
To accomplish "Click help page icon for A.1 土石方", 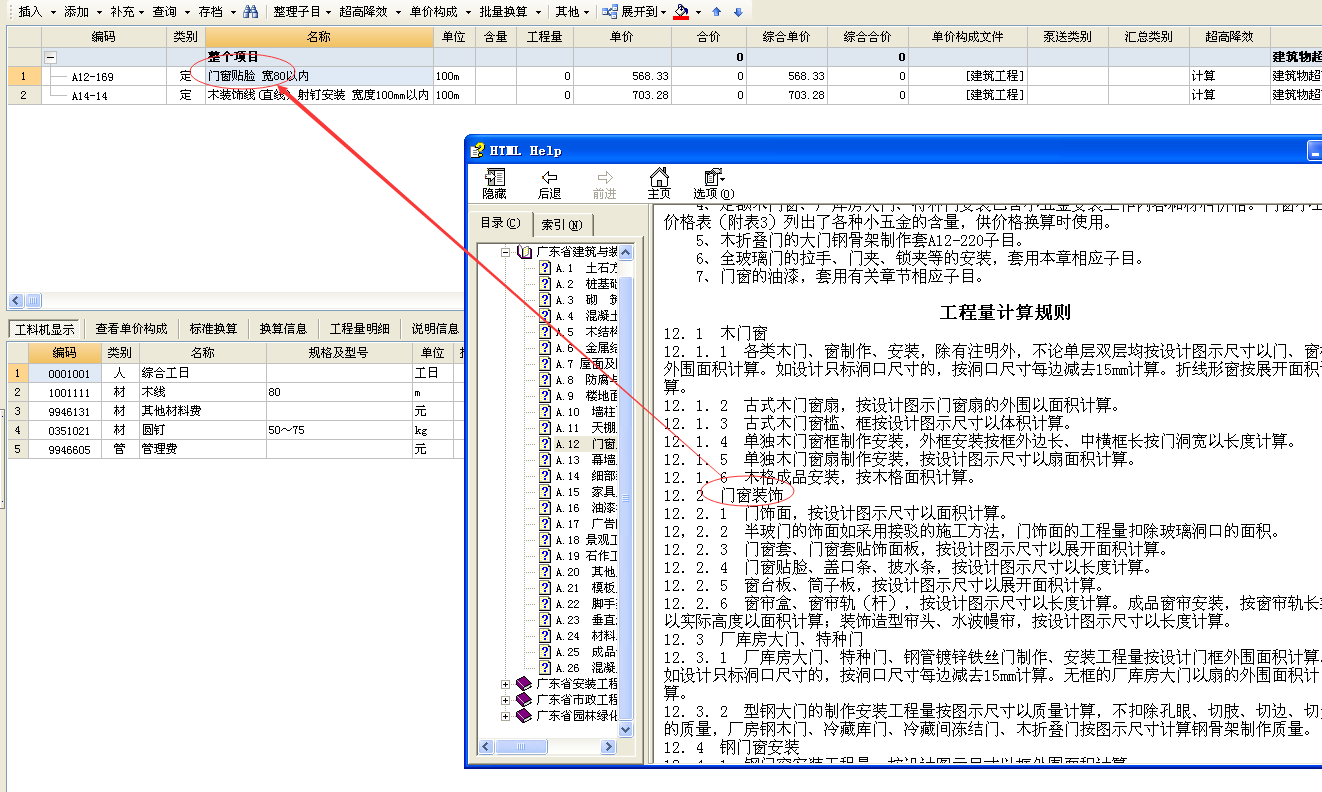I will coord(545,268).
